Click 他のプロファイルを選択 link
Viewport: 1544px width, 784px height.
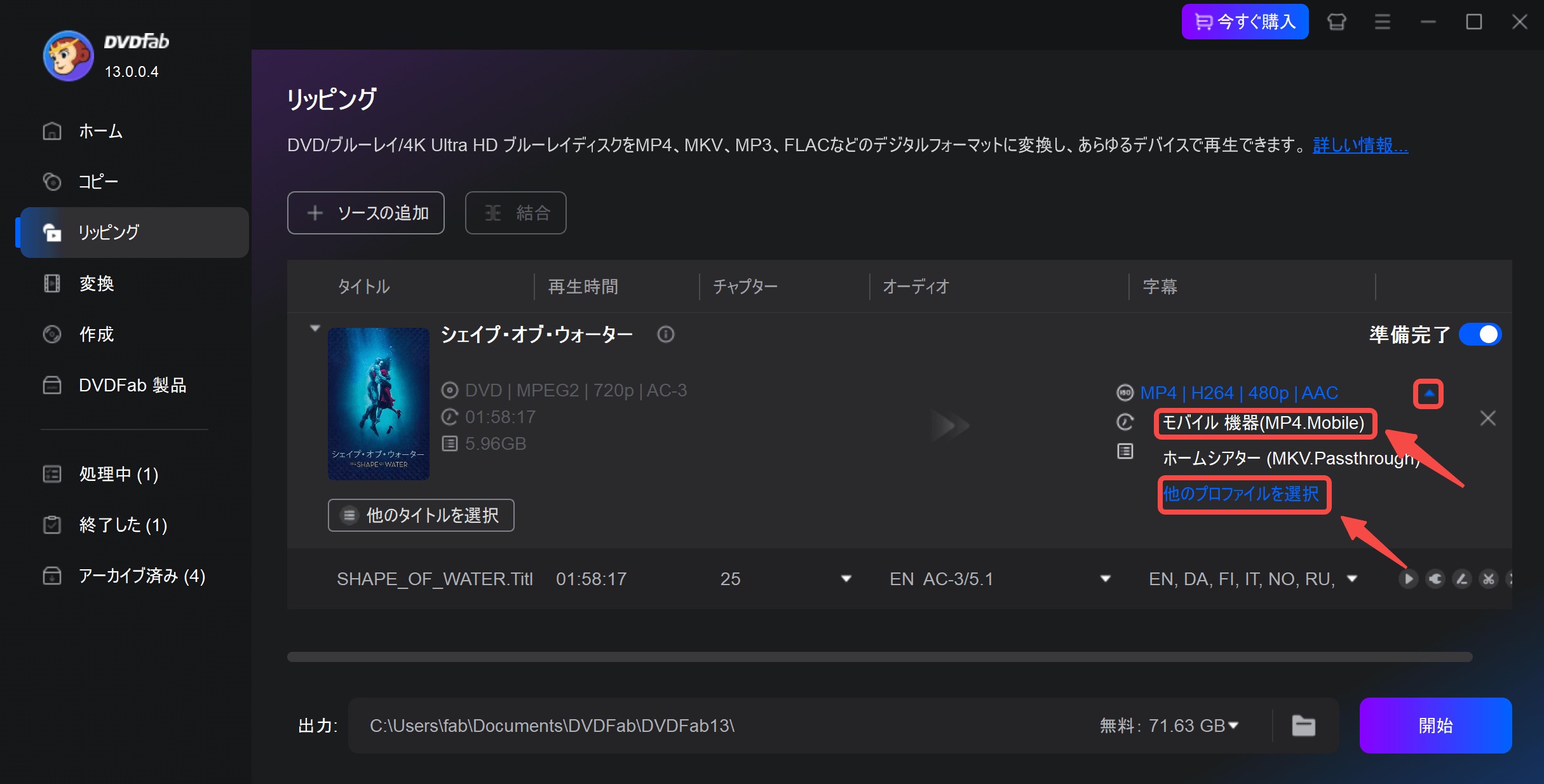1243,494
